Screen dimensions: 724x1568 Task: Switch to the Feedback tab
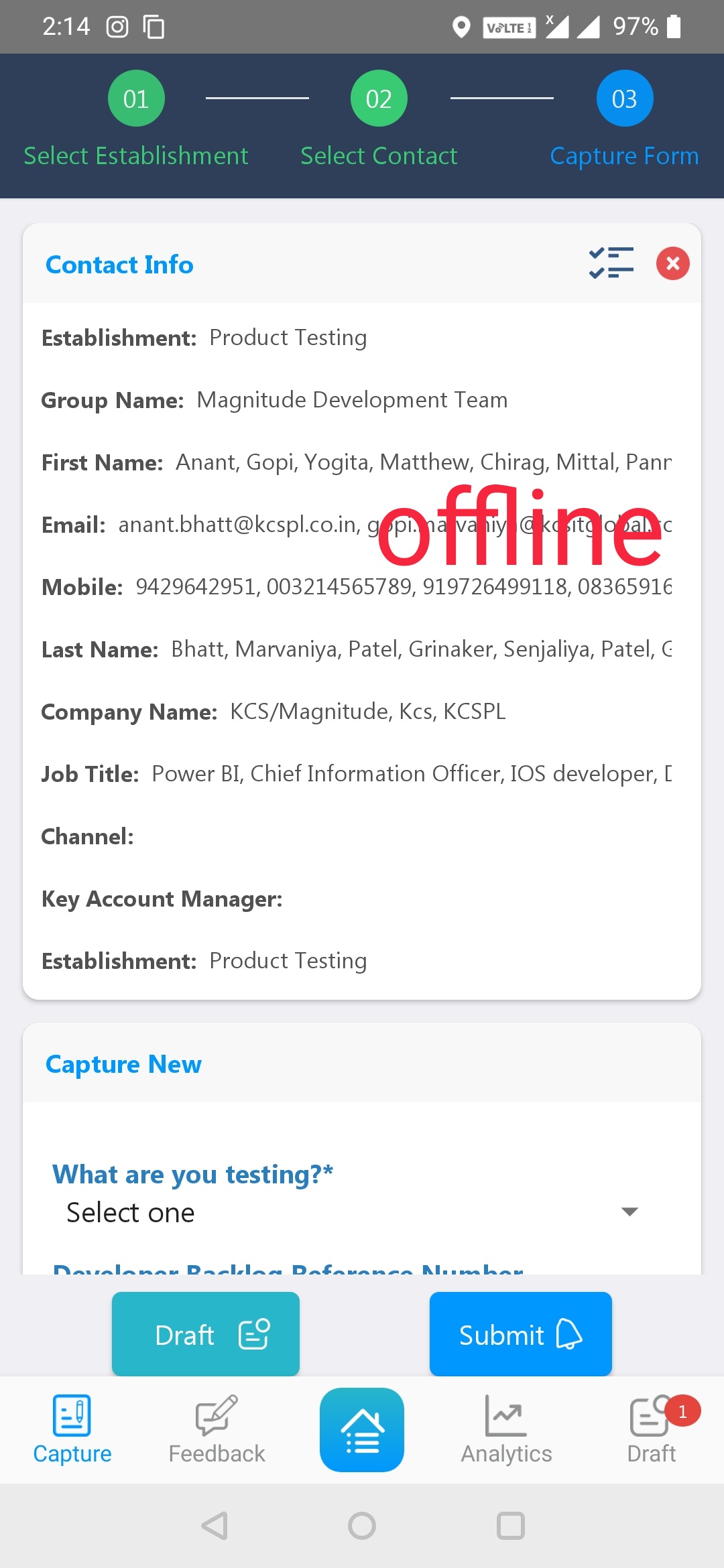[217, 1429]
